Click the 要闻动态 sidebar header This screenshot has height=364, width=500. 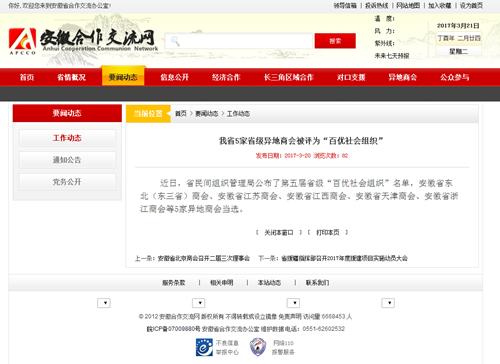point(67,113)
